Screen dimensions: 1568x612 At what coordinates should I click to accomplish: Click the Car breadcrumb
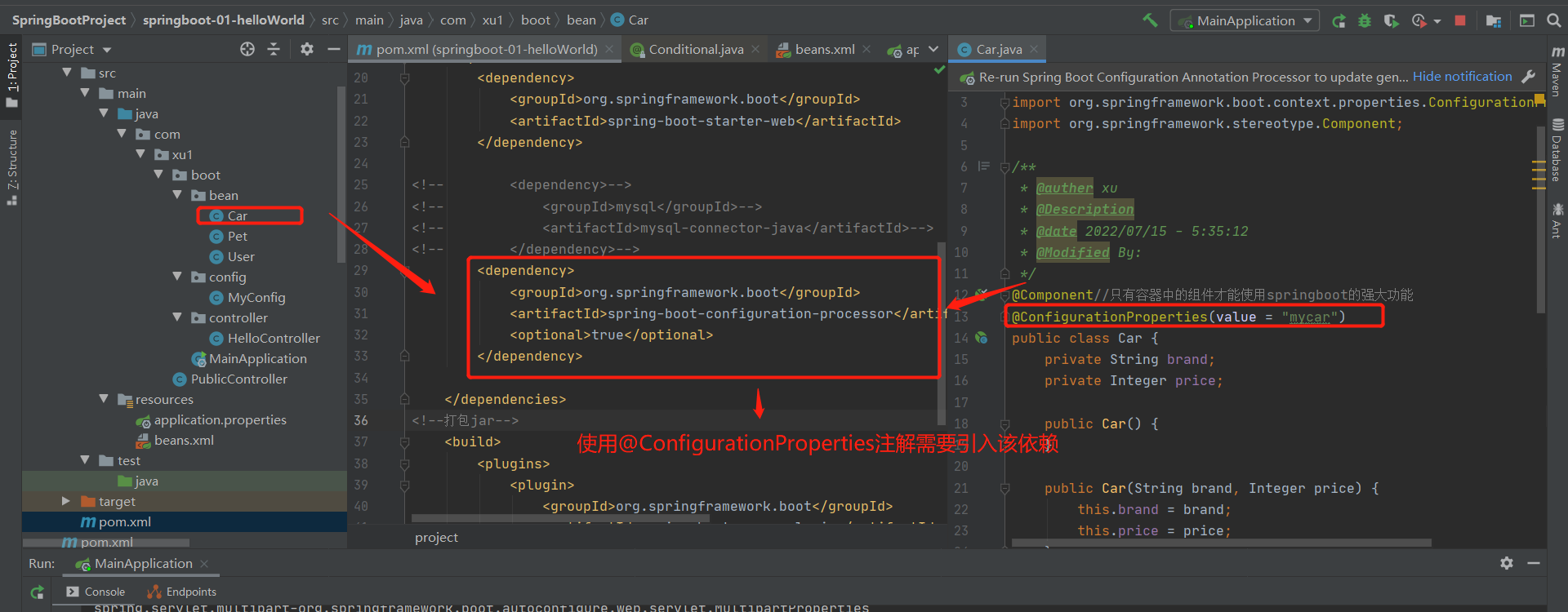pyautogui.click(x=630, y=20)
